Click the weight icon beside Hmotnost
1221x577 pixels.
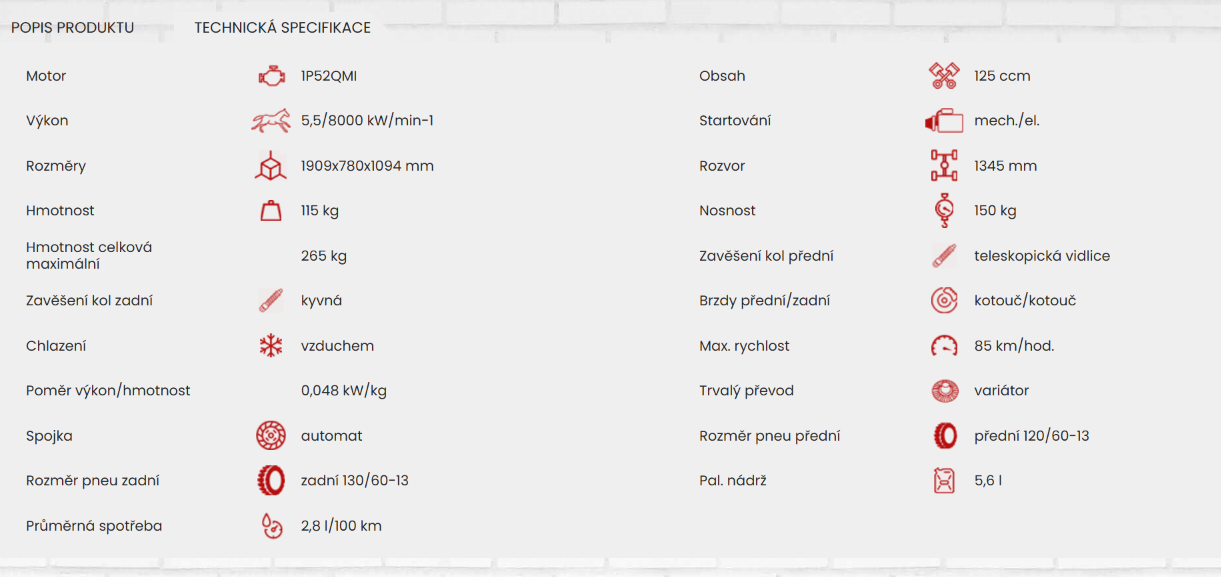tap(271, 211)
